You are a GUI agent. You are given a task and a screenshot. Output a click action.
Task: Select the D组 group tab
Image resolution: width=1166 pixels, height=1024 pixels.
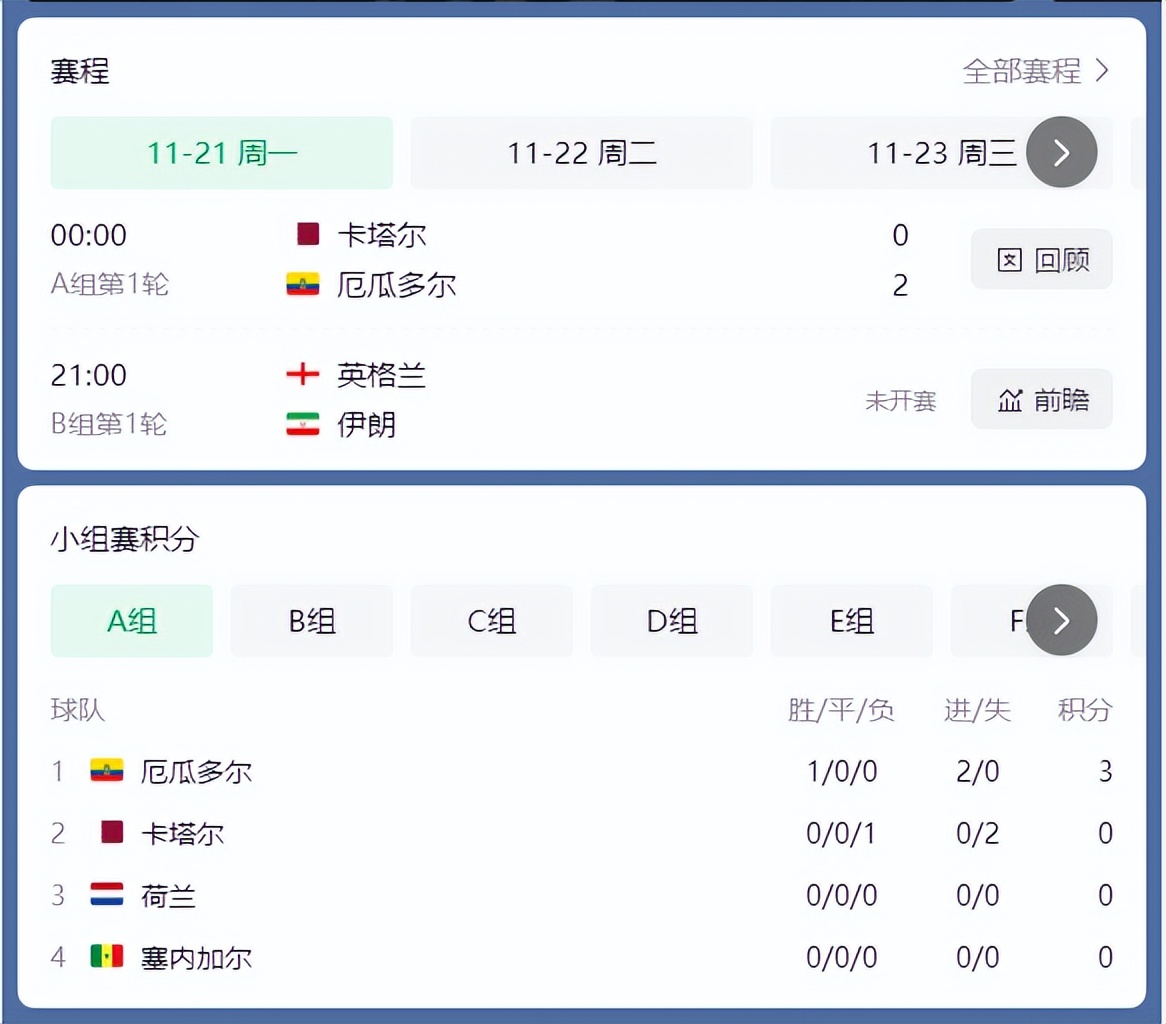671,620
